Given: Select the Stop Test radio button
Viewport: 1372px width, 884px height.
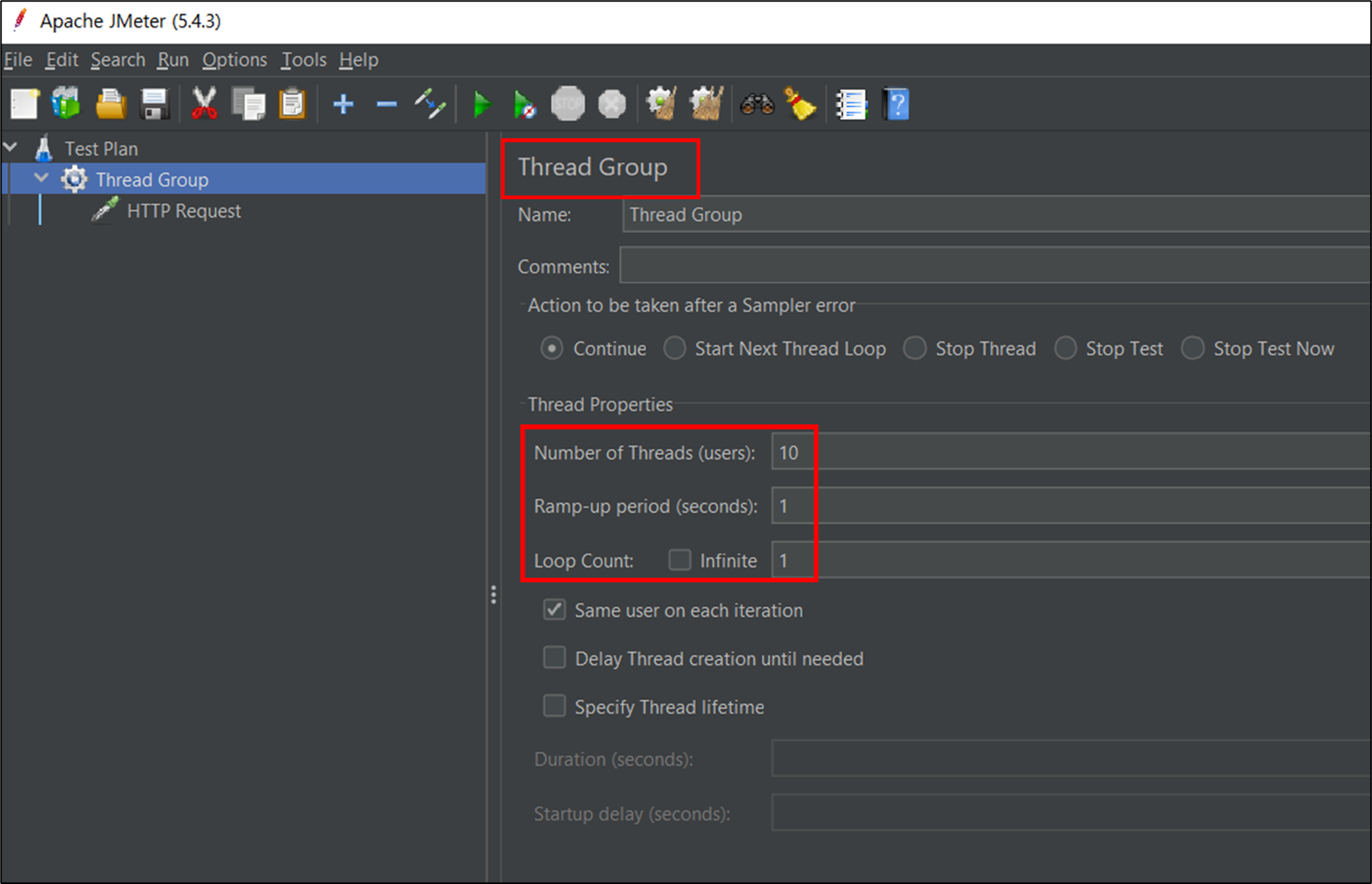Looking at the screenshot, I should pyautogui.click(x=1065, y=348).
